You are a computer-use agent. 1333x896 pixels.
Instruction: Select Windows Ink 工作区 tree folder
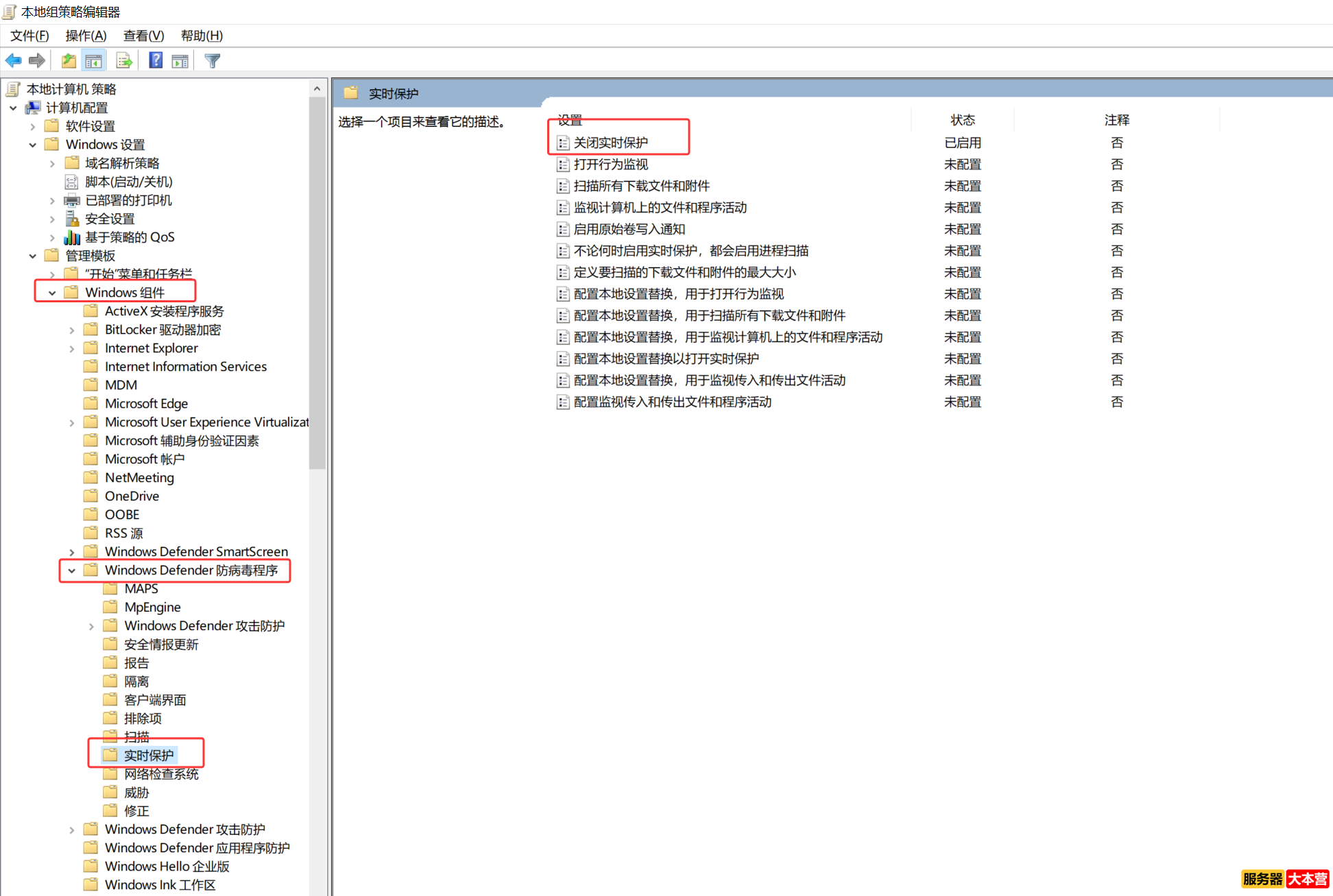click(160, 885)
